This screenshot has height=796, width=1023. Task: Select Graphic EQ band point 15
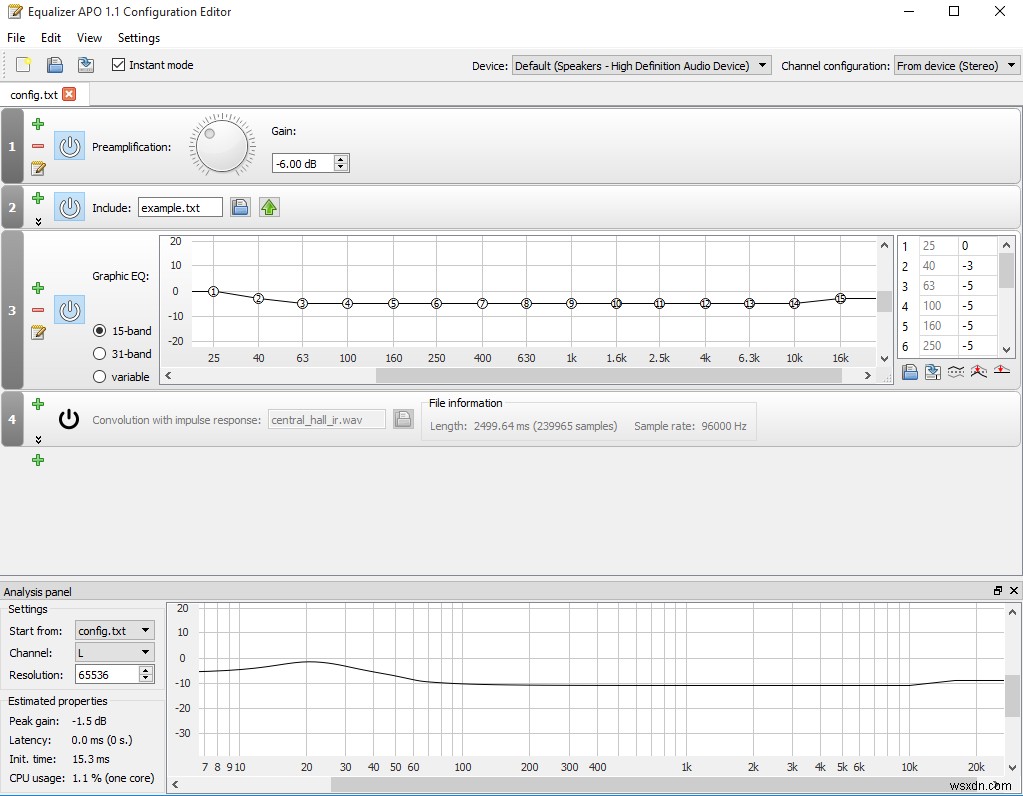840,298
